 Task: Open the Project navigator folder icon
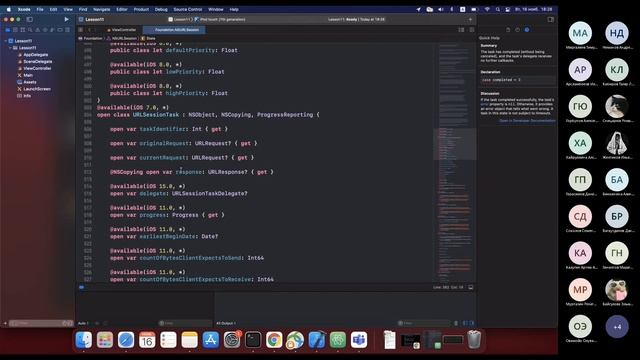(8, 30)
